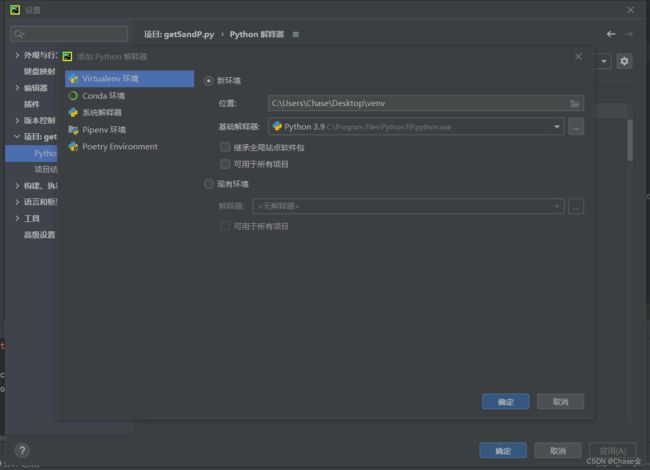
Task: Open the 高级设置 settings page
Action: 39,235
